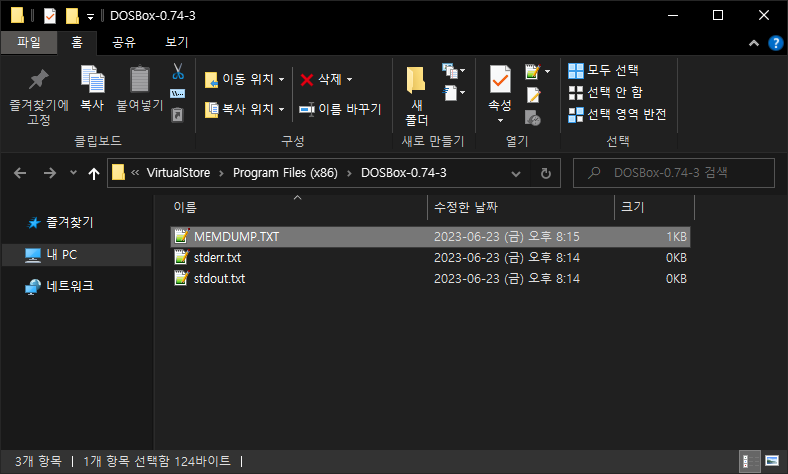Viewport: 788px width, 474px height.
Task: Open the recent locations dropdown
Action: (x=73, y=172)
